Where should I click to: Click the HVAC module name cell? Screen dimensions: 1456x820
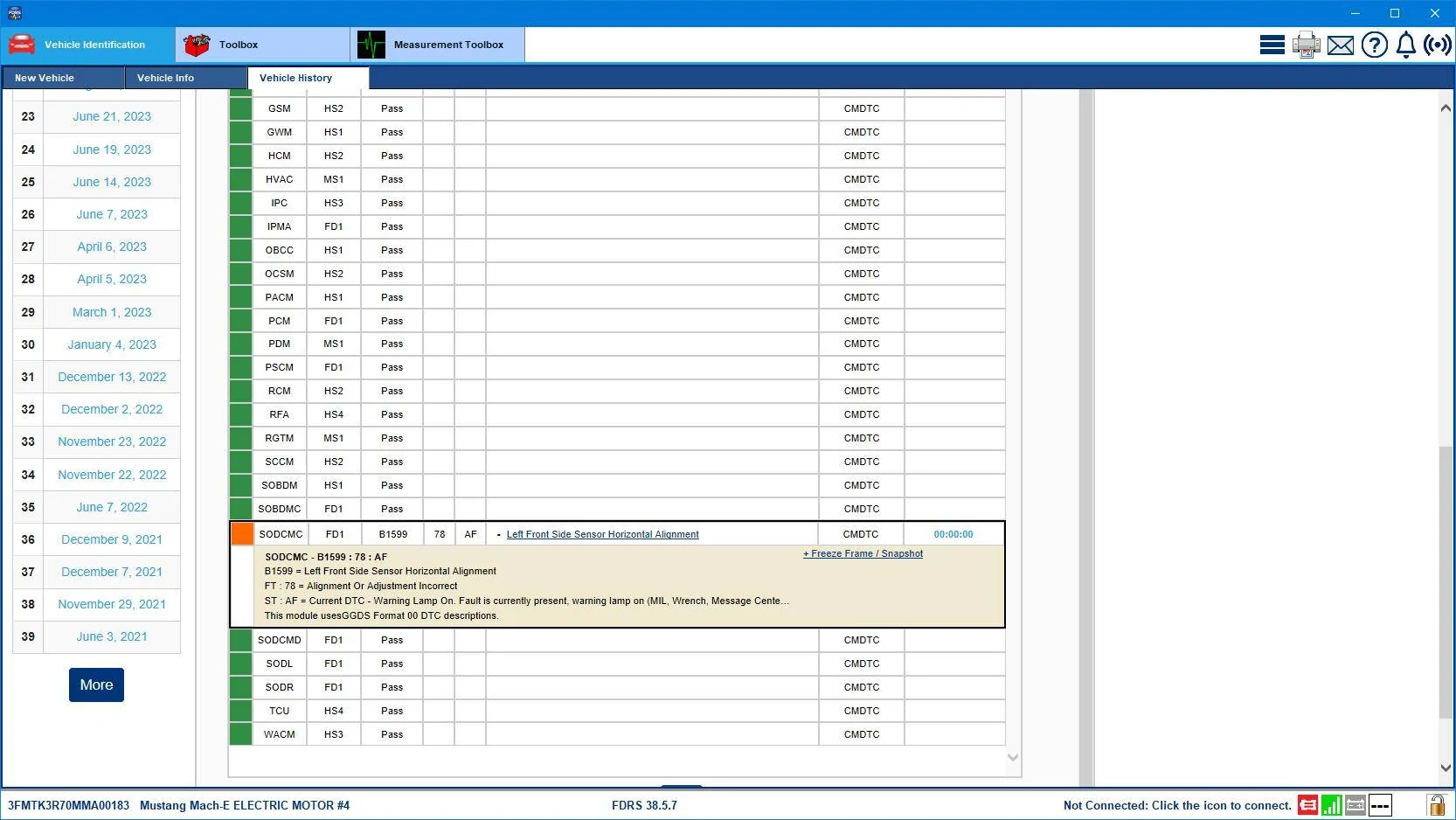(x=280, y=179)
